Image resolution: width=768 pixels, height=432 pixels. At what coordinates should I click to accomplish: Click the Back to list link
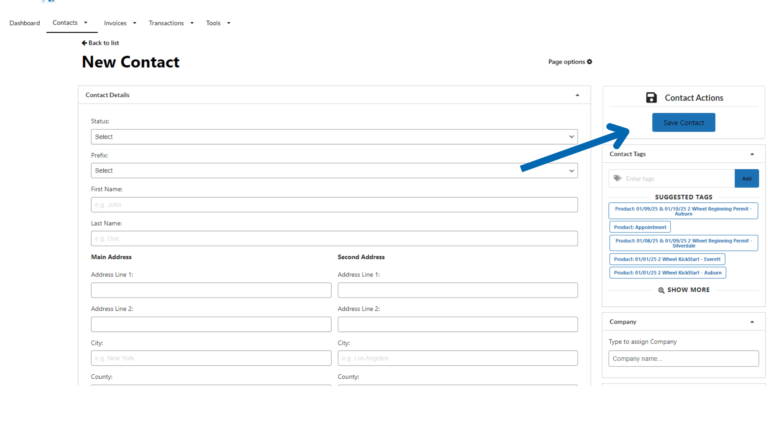pos(100,43)
